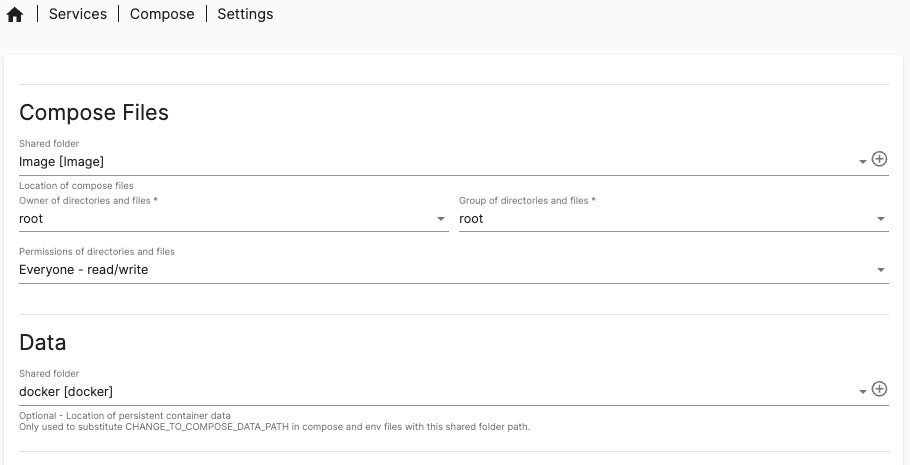Click the arrow next to owner root
Image resolution: width=910 pixels, height=465 pixels.
coord(441,219)
